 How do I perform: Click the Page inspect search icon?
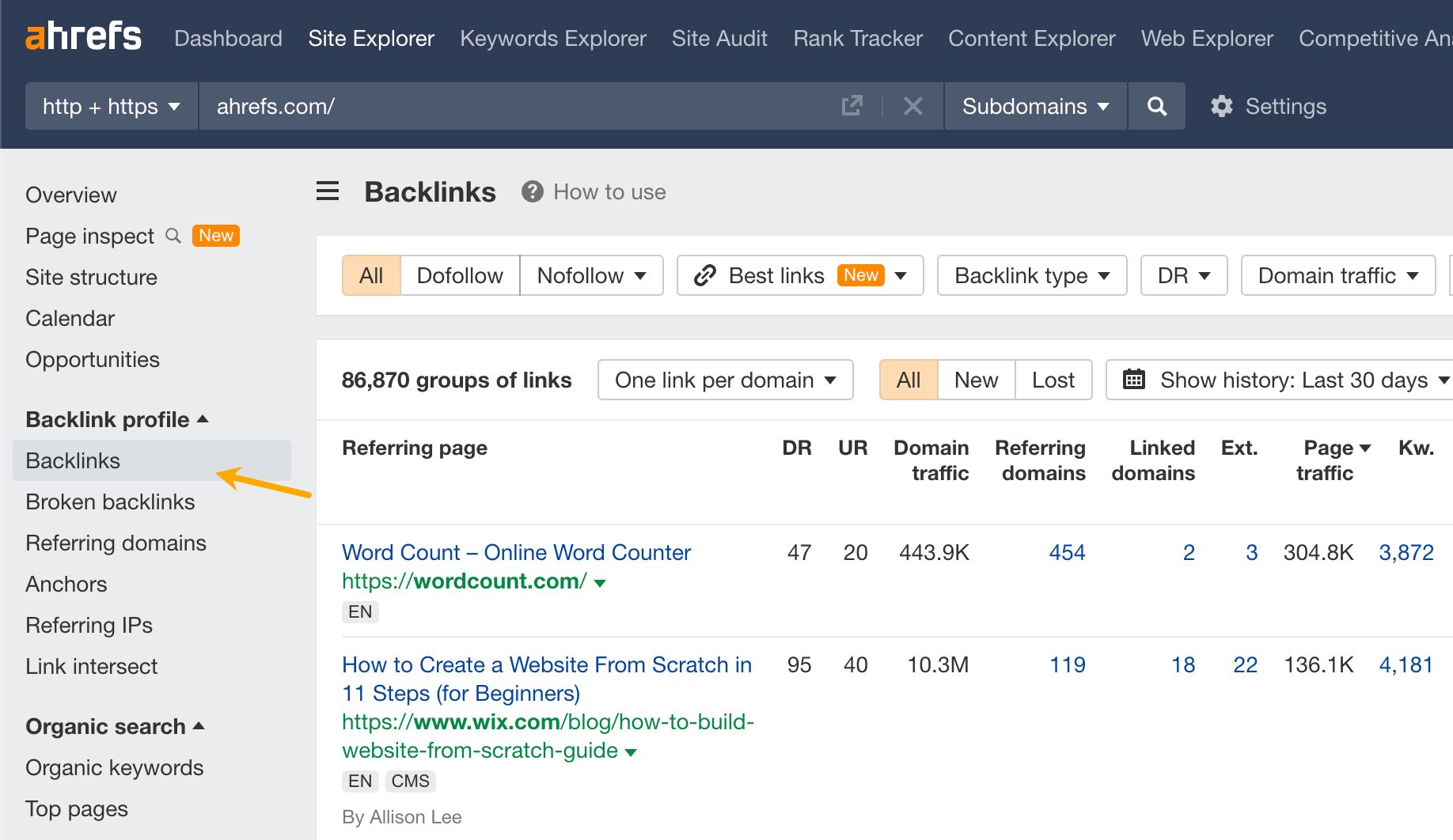pyautogui.click(x=173, y=236)
